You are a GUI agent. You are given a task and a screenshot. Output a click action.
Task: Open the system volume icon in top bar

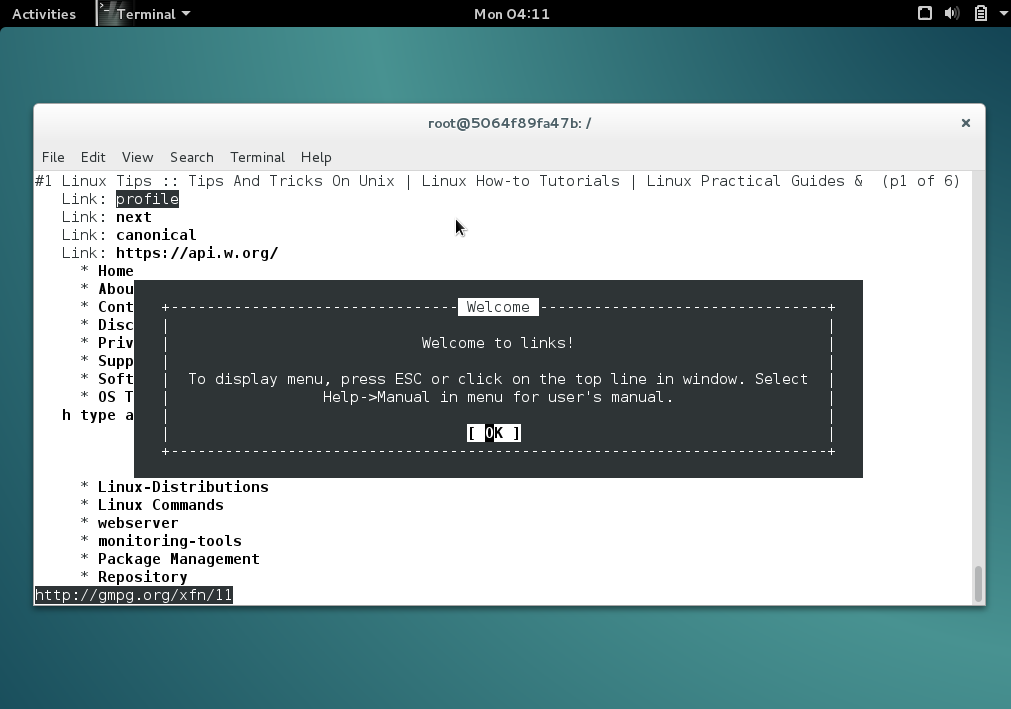pyautogui.click(x=951, y=13)
